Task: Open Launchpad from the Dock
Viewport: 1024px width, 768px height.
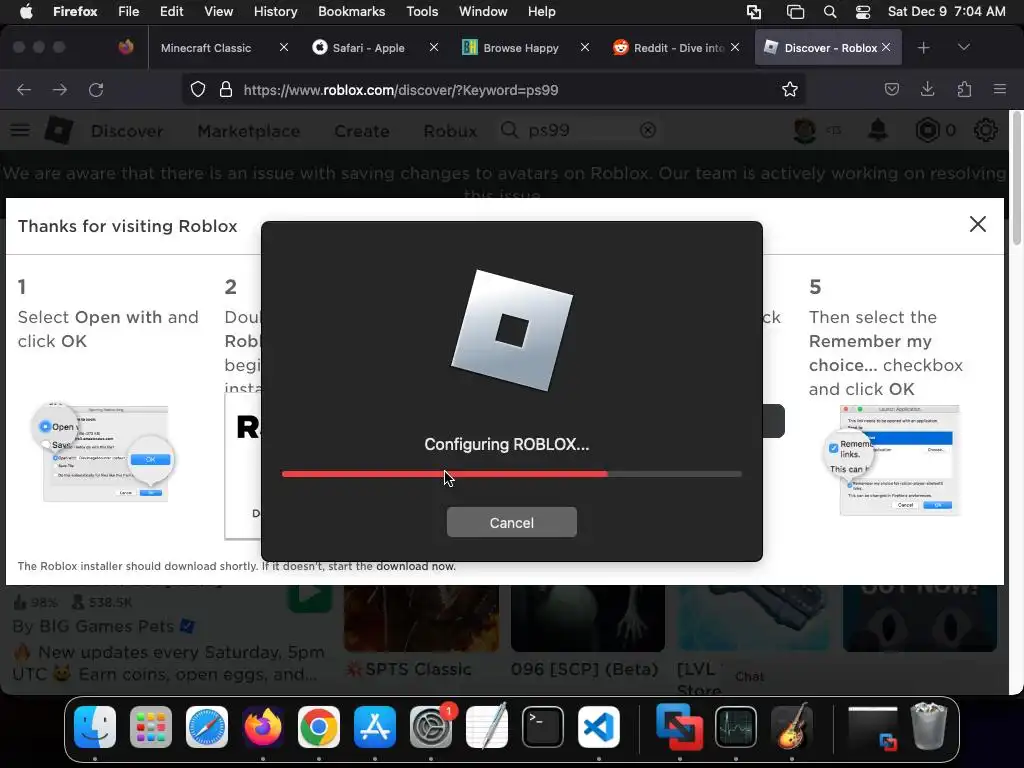Action: (151, 727)
